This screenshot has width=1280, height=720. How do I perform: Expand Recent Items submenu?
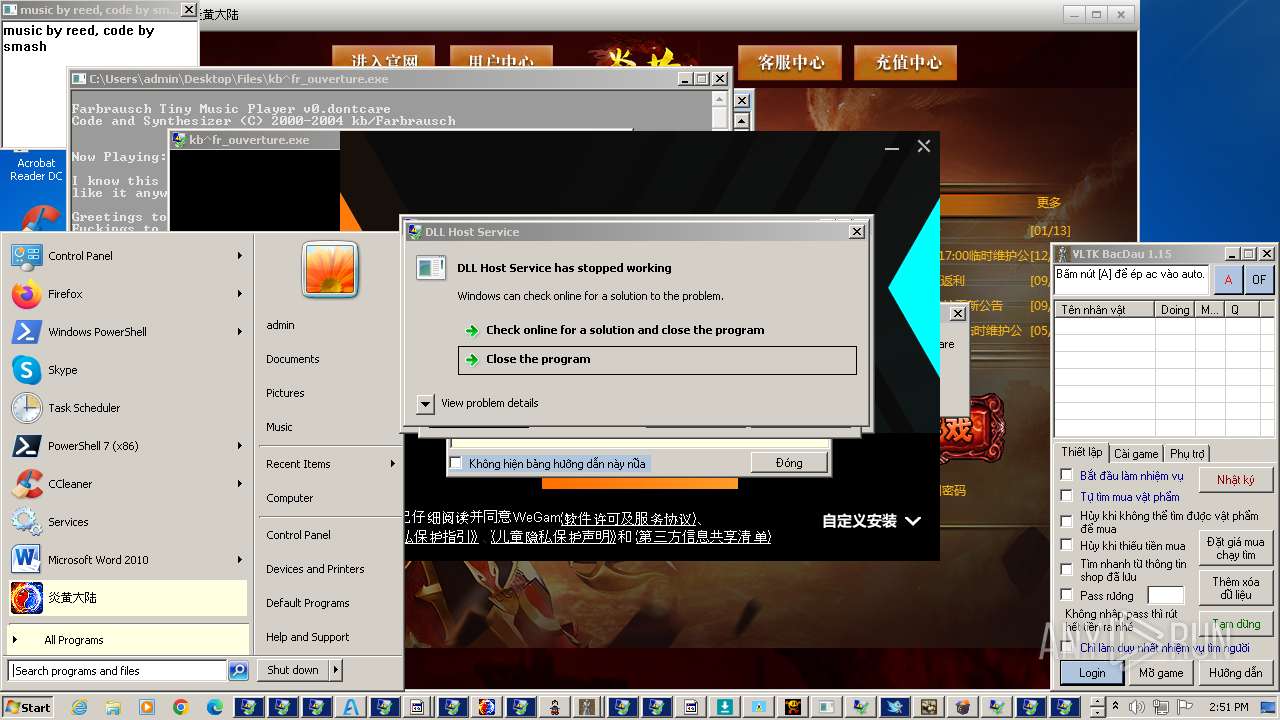click(330, 464)
